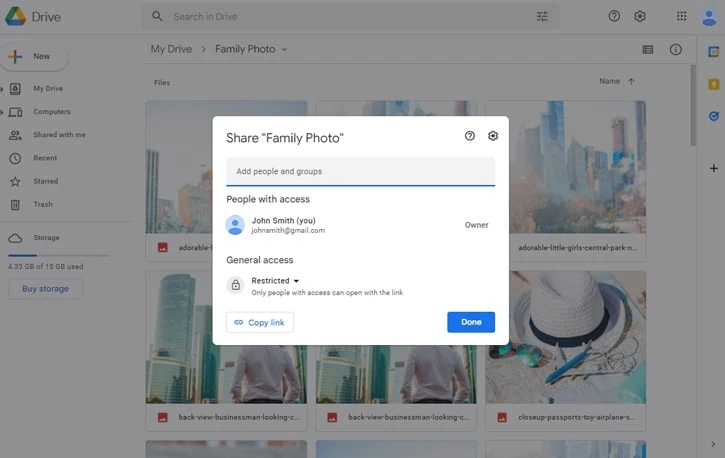
Task: Click the storage usage progress bar
Action: point(59,255)
